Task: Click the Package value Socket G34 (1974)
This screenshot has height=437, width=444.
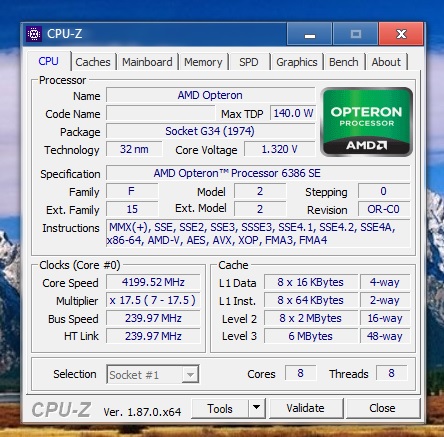Action: 210,131
